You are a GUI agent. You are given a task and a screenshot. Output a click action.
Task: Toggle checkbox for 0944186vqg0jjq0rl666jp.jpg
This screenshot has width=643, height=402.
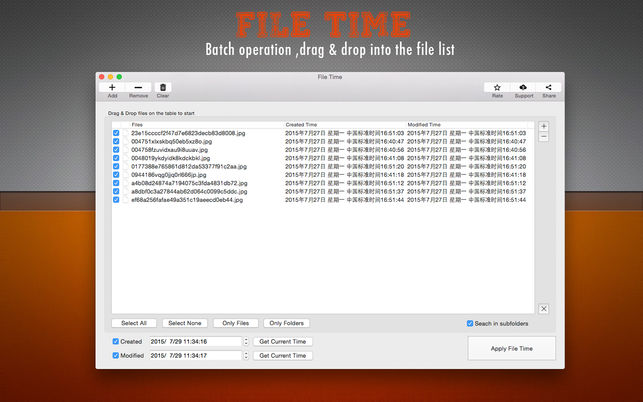[116, 175]
